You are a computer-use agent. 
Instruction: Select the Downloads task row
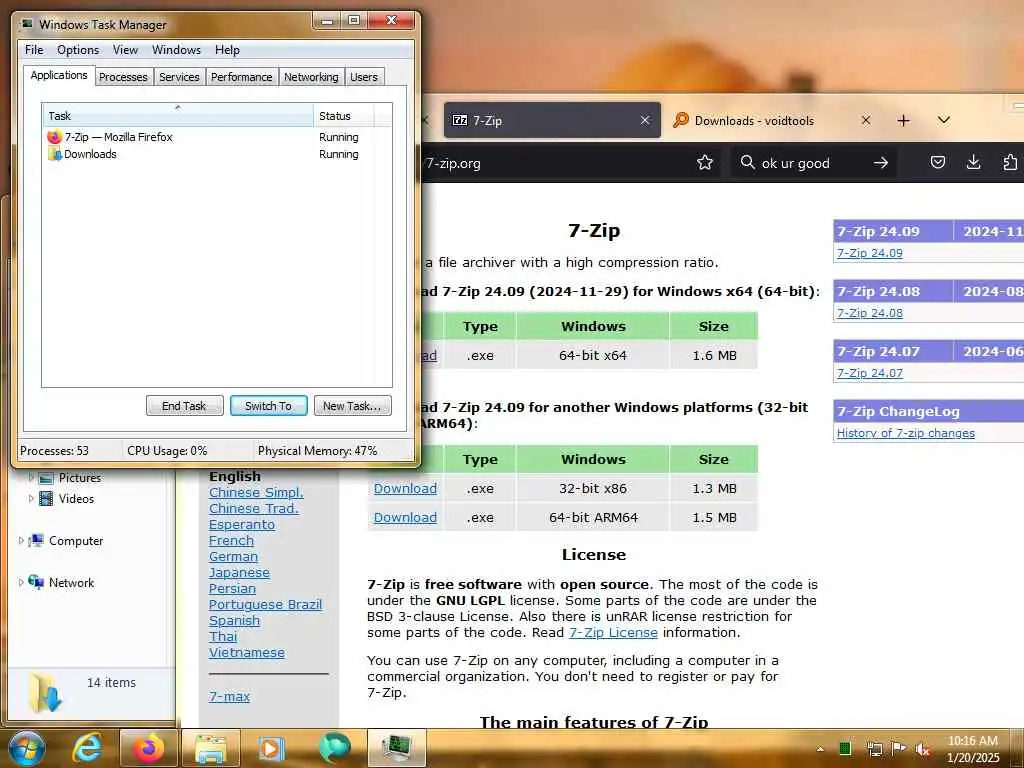point(217,154)
